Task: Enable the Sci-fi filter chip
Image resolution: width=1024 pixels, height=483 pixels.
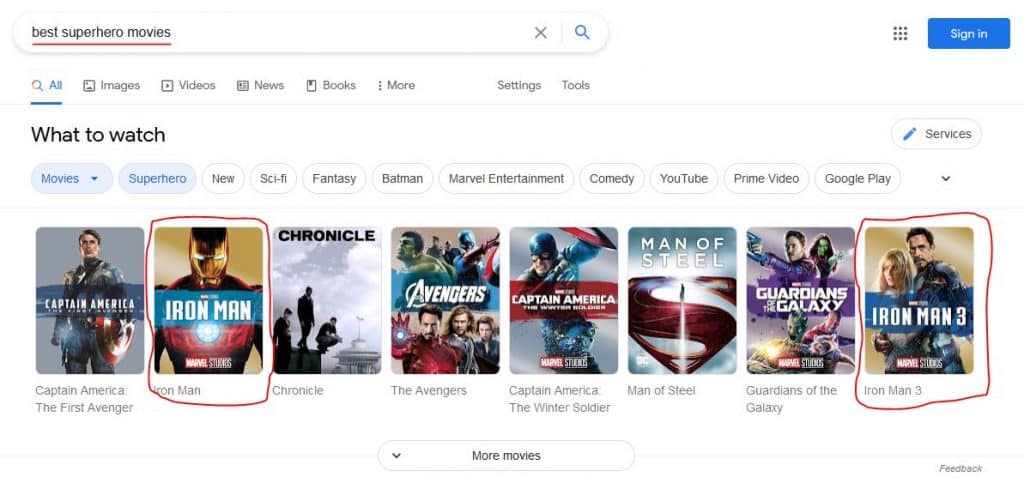Action: click(273, 179)
